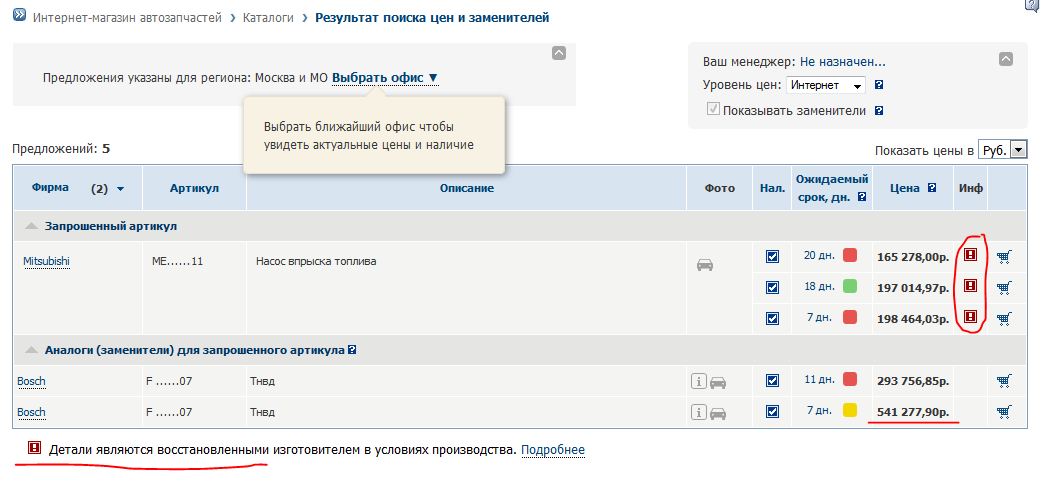Go to the 'Интернет-магазин автозапчастей' breadcrumb
This screenshot has width=1051, height=484.
127,18
